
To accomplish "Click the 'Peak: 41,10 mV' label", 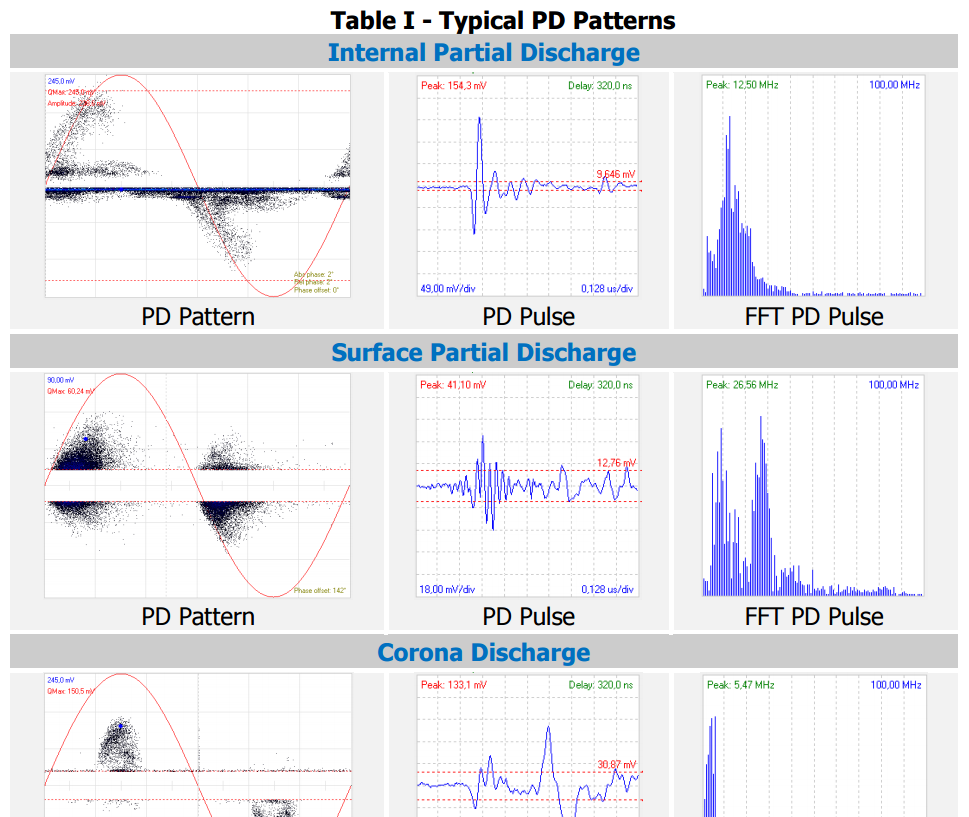I will [x=453, y=385].
